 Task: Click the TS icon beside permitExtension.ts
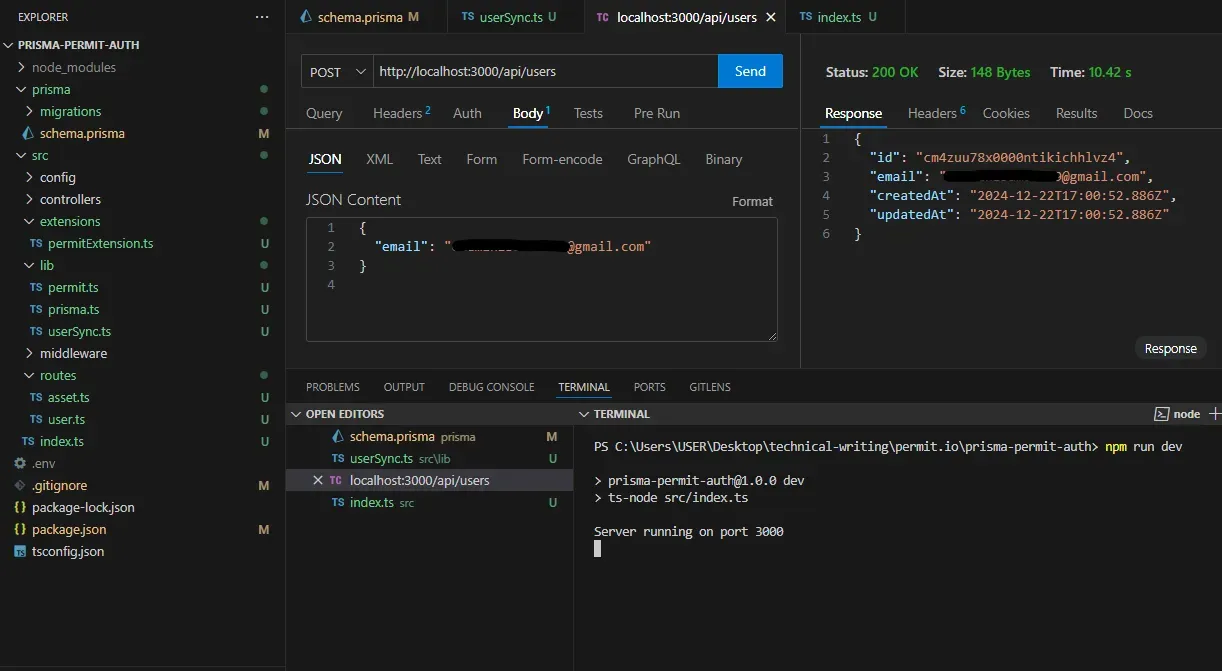click(36, 243)
